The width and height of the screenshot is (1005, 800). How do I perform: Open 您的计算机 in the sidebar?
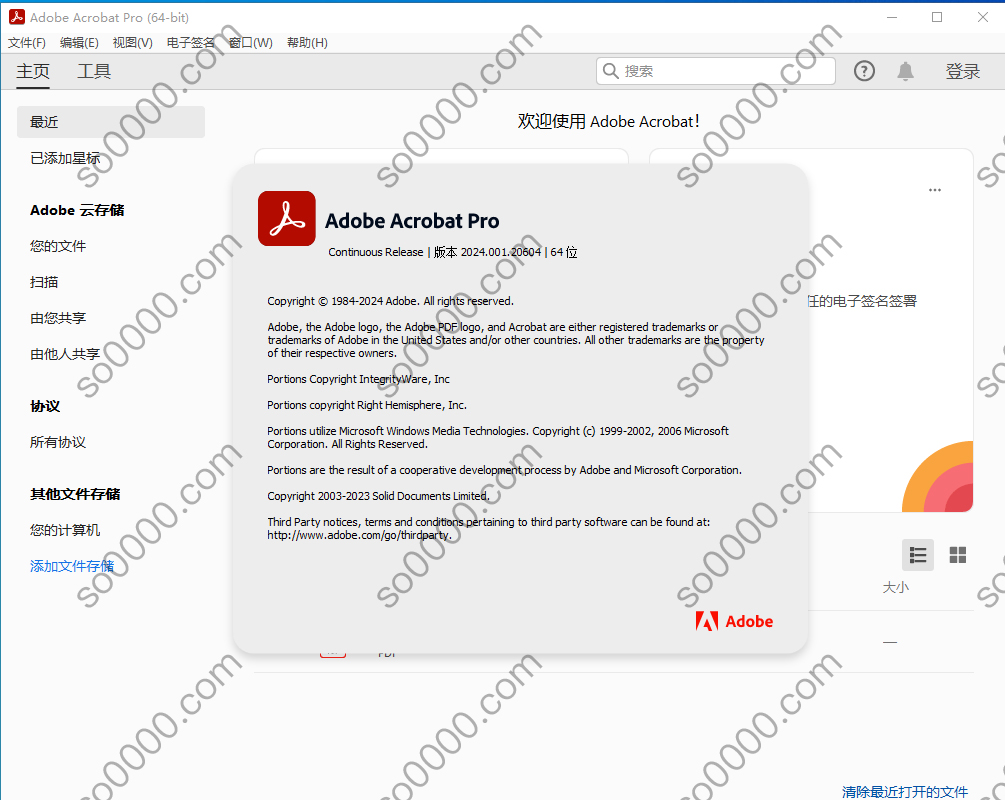pos(65,530)
